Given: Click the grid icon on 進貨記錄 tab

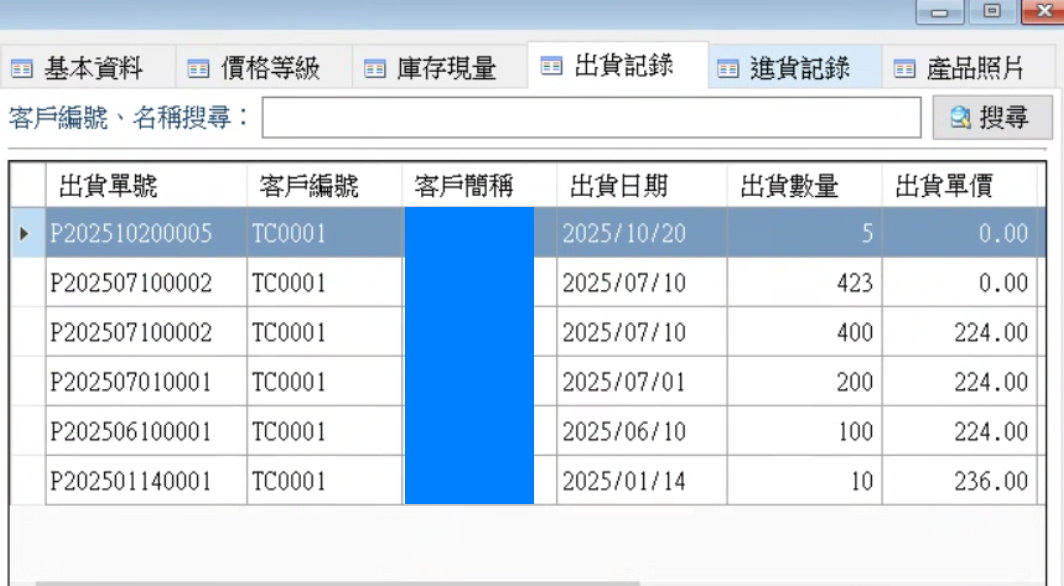Looking at the screenshot, I should [x=727, y=67].
